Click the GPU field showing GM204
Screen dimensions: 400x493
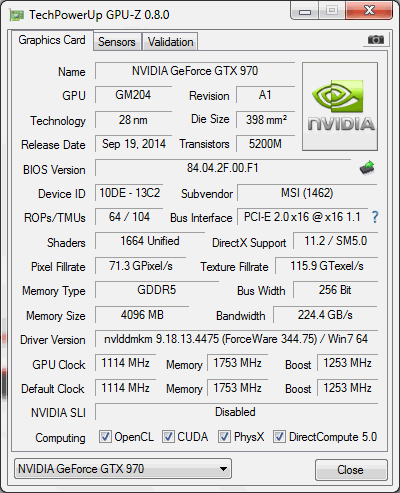[133, 95]
